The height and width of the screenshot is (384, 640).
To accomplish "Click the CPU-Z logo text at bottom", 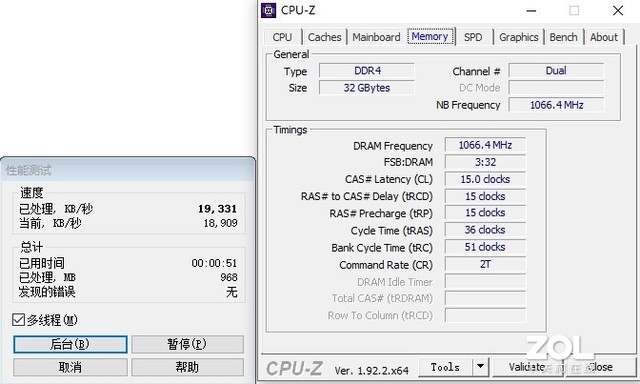I will (294, 368).
